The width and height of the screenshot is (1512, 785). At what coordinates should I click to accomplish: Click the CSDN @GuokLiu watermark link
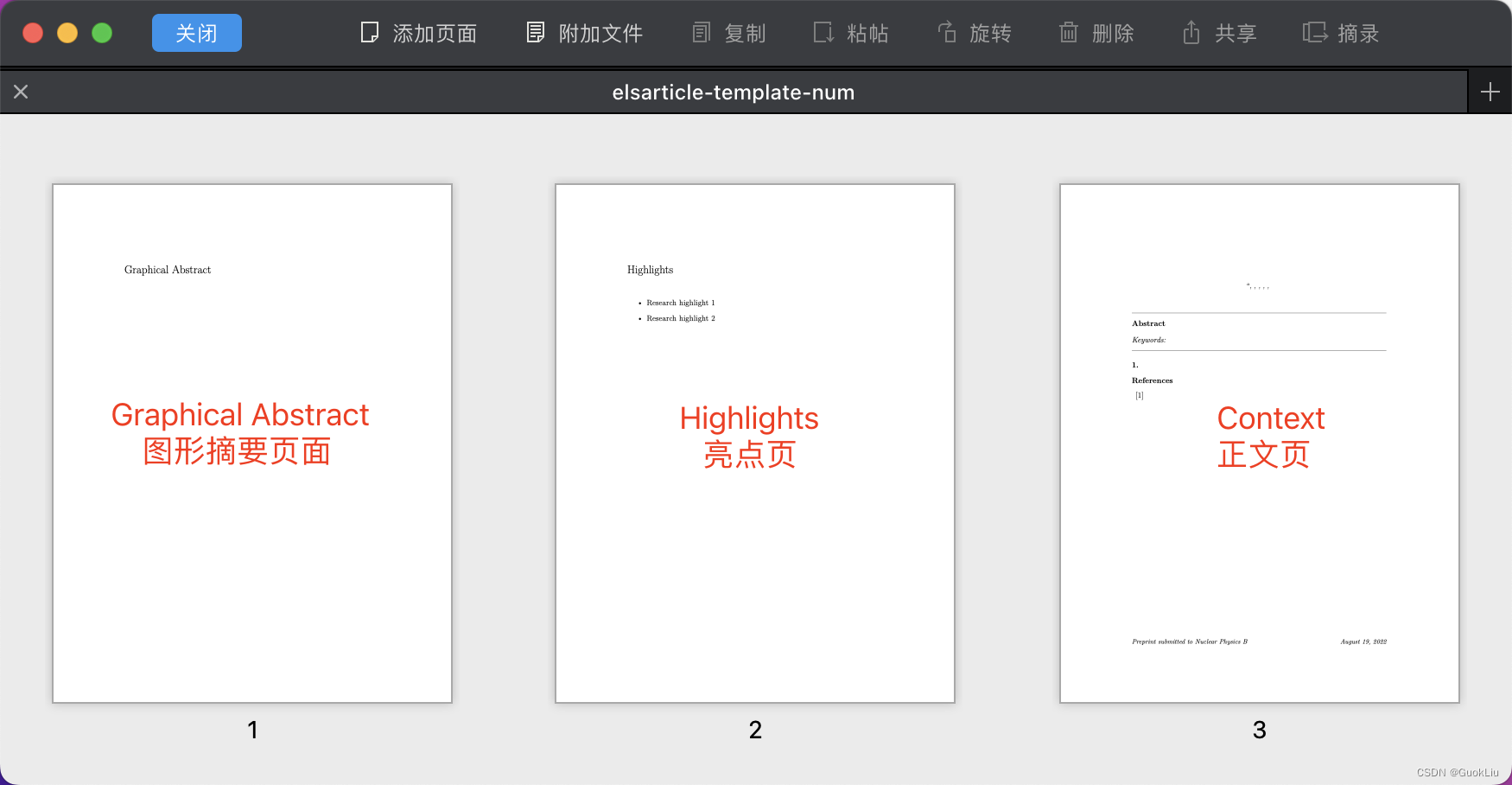click(1457, 772)
